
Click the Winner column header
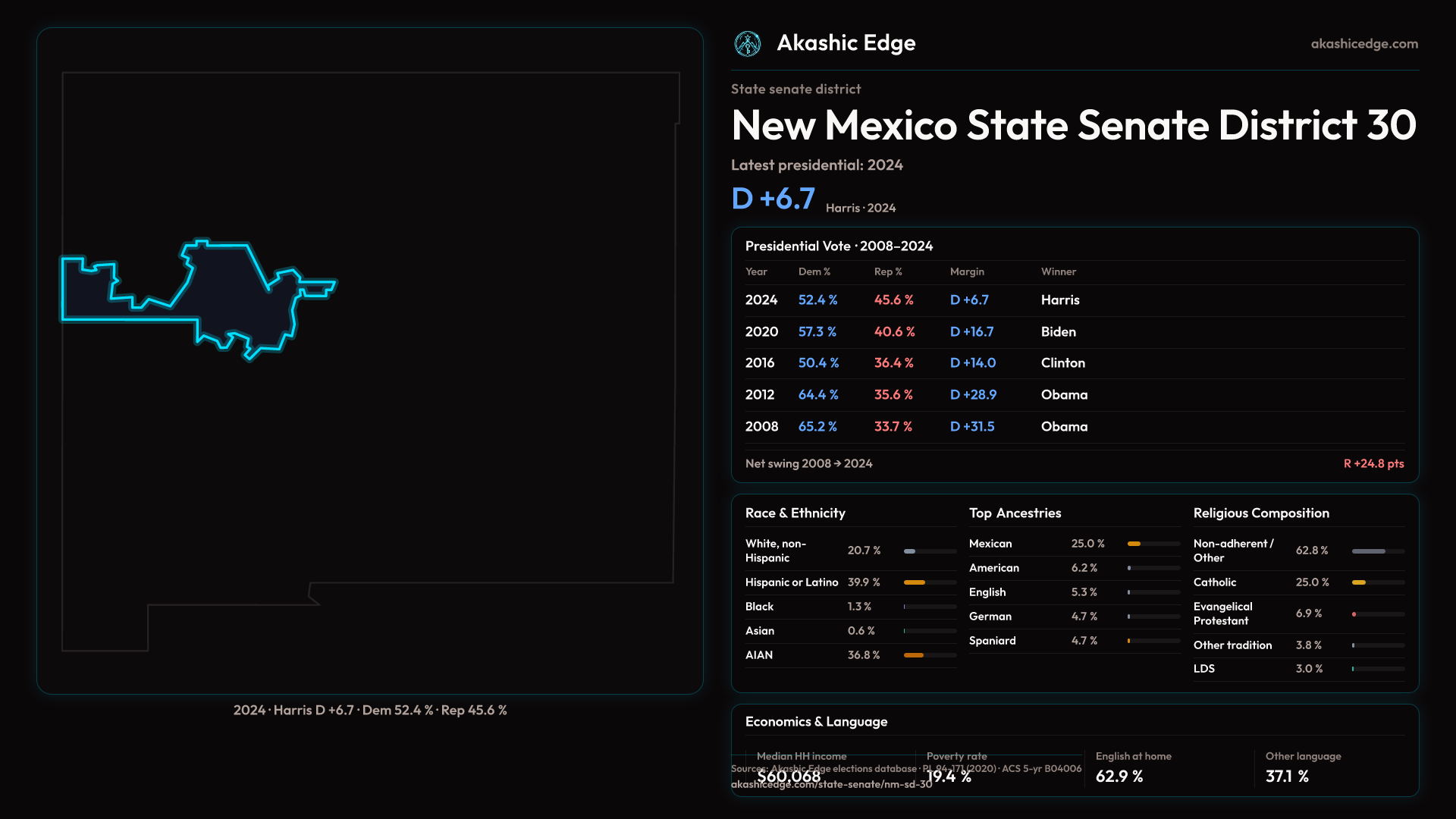(1058, 271)
